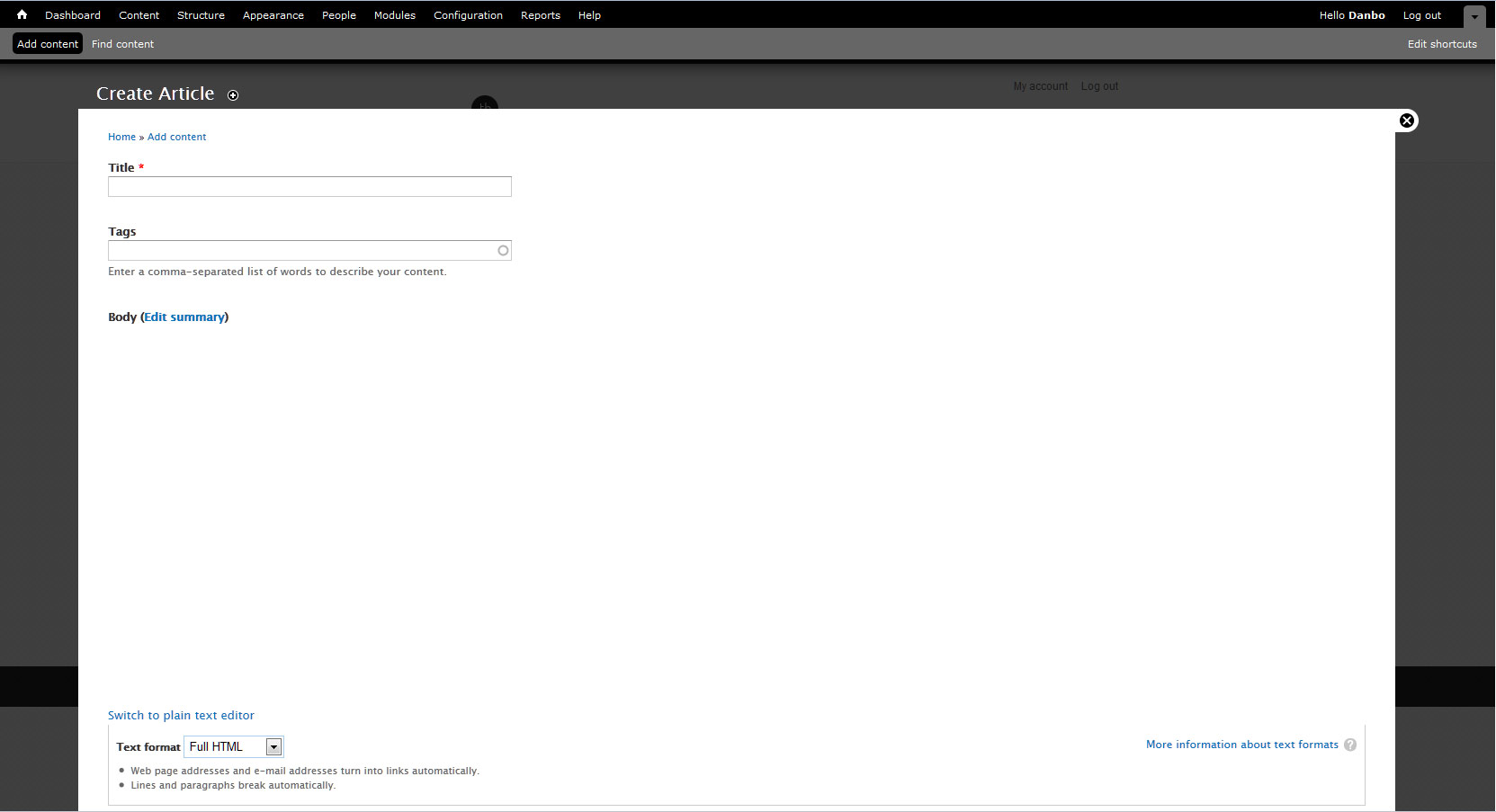Focus the Tags autocomplete field
Viewport: 1496px width, 812px height.
(309, 251)
